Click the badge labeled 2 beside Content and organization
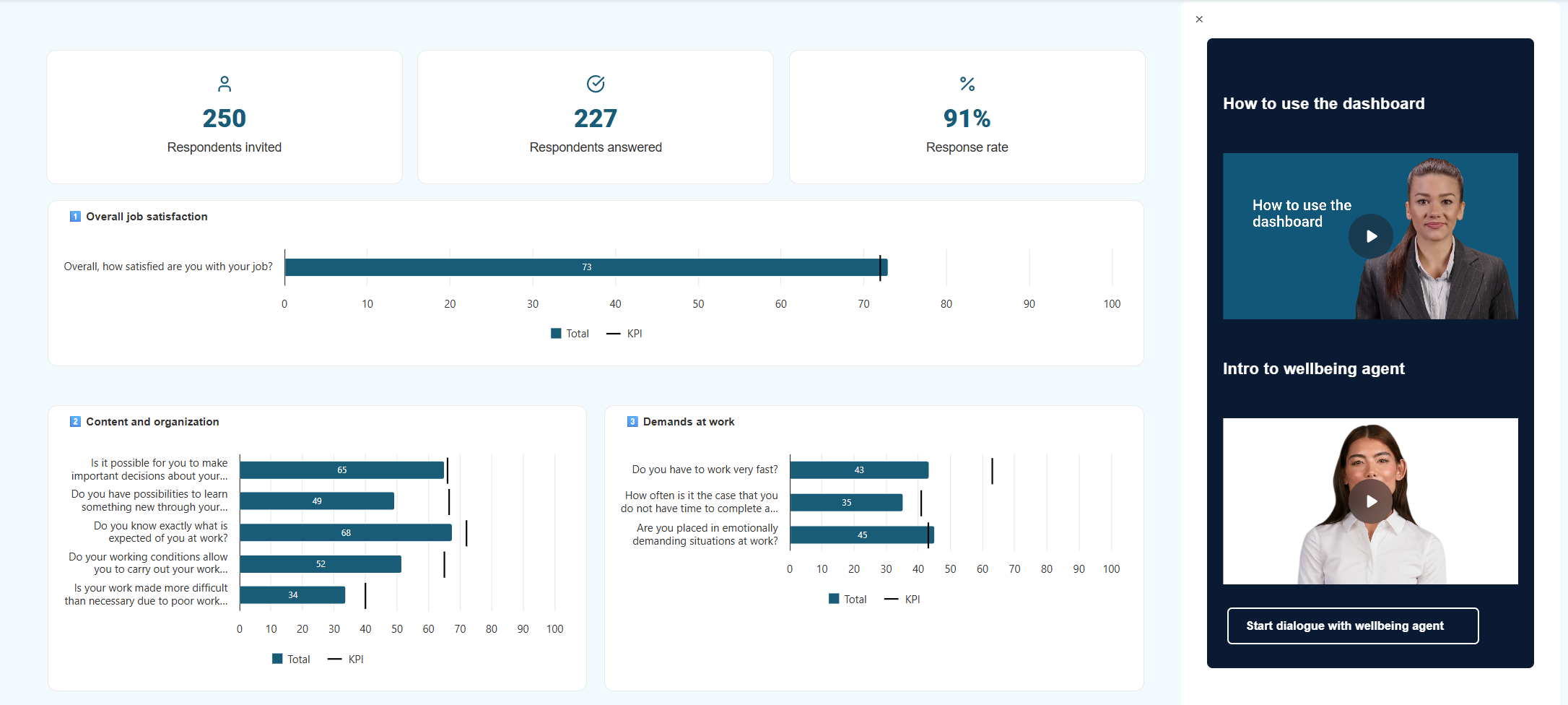The width and height of the screenshot is (1568, 705). (x=76, y=421)
